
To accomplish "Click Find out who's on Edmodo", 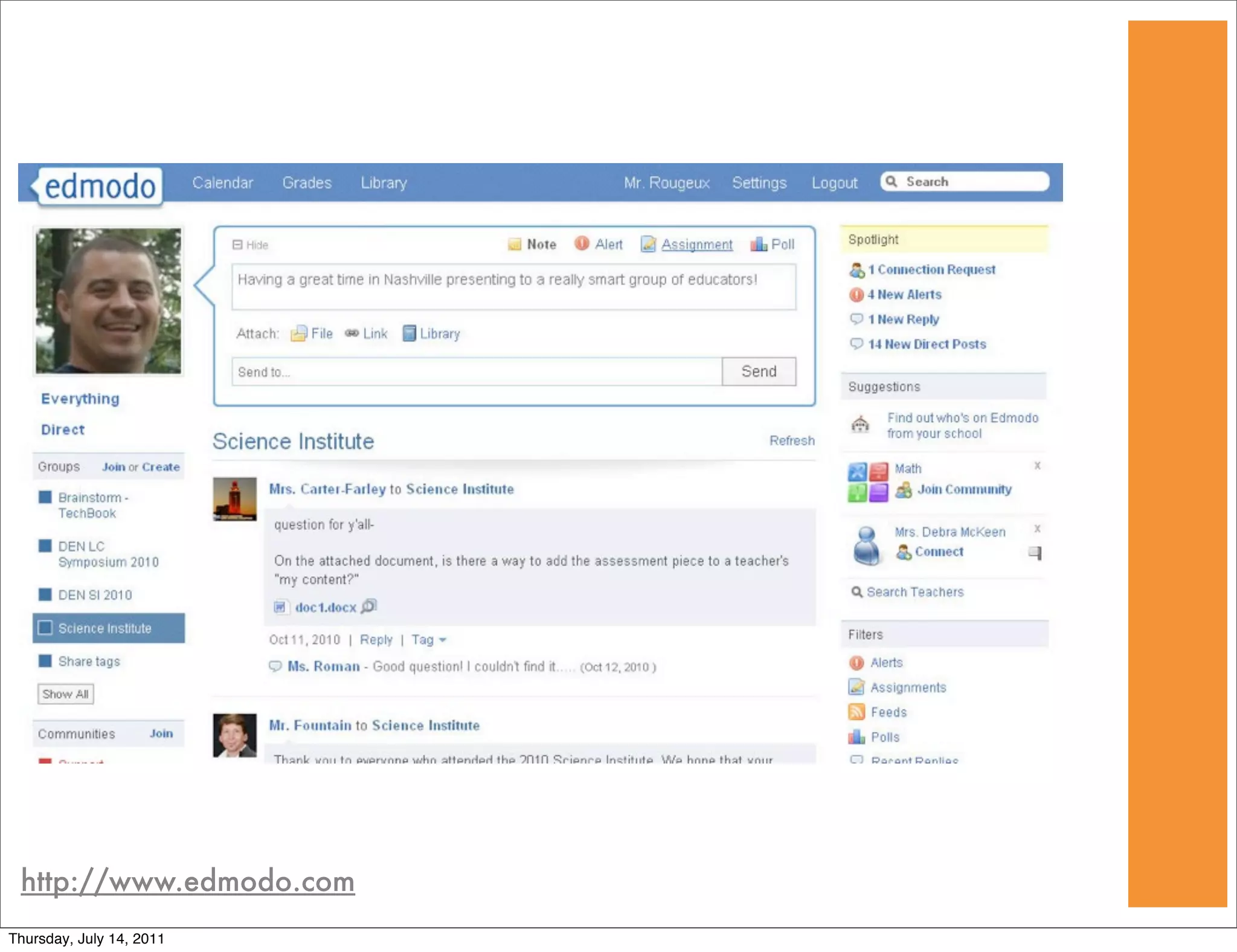I will tap(963, 425).
